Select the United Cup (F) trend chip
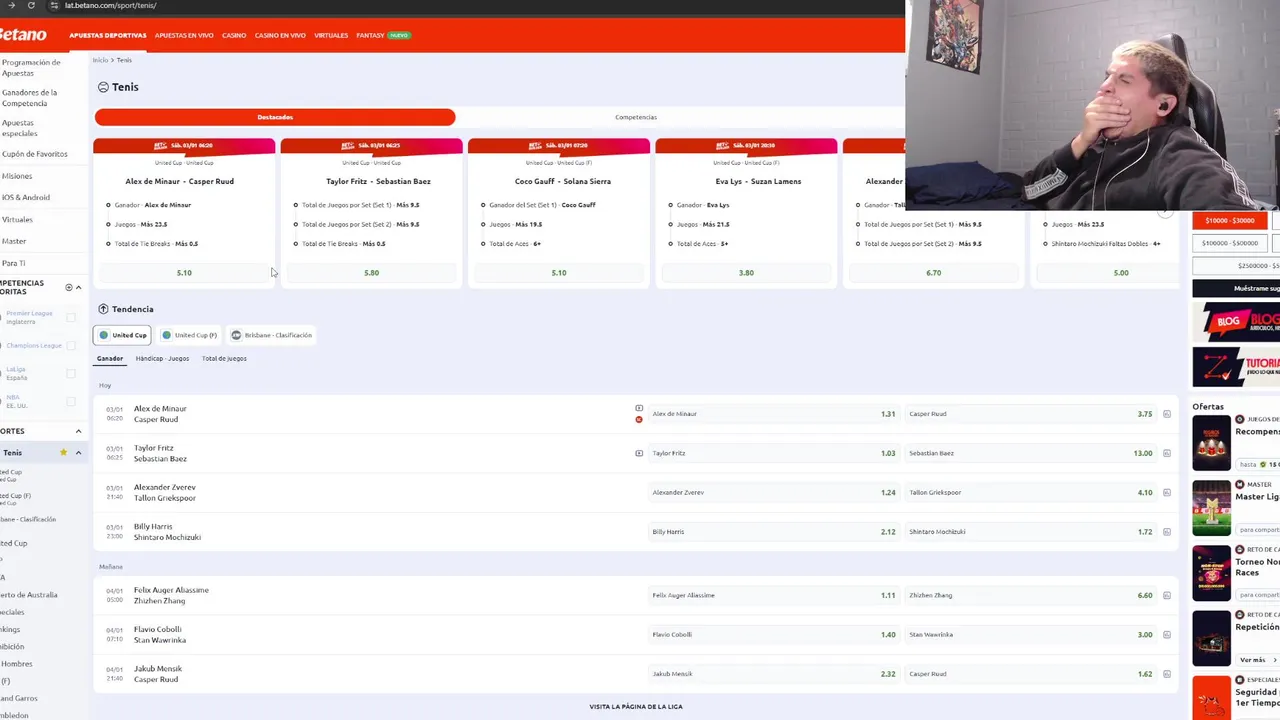Image resolution: width=1280 pixels, height=720 pixels. pos(189,335)
